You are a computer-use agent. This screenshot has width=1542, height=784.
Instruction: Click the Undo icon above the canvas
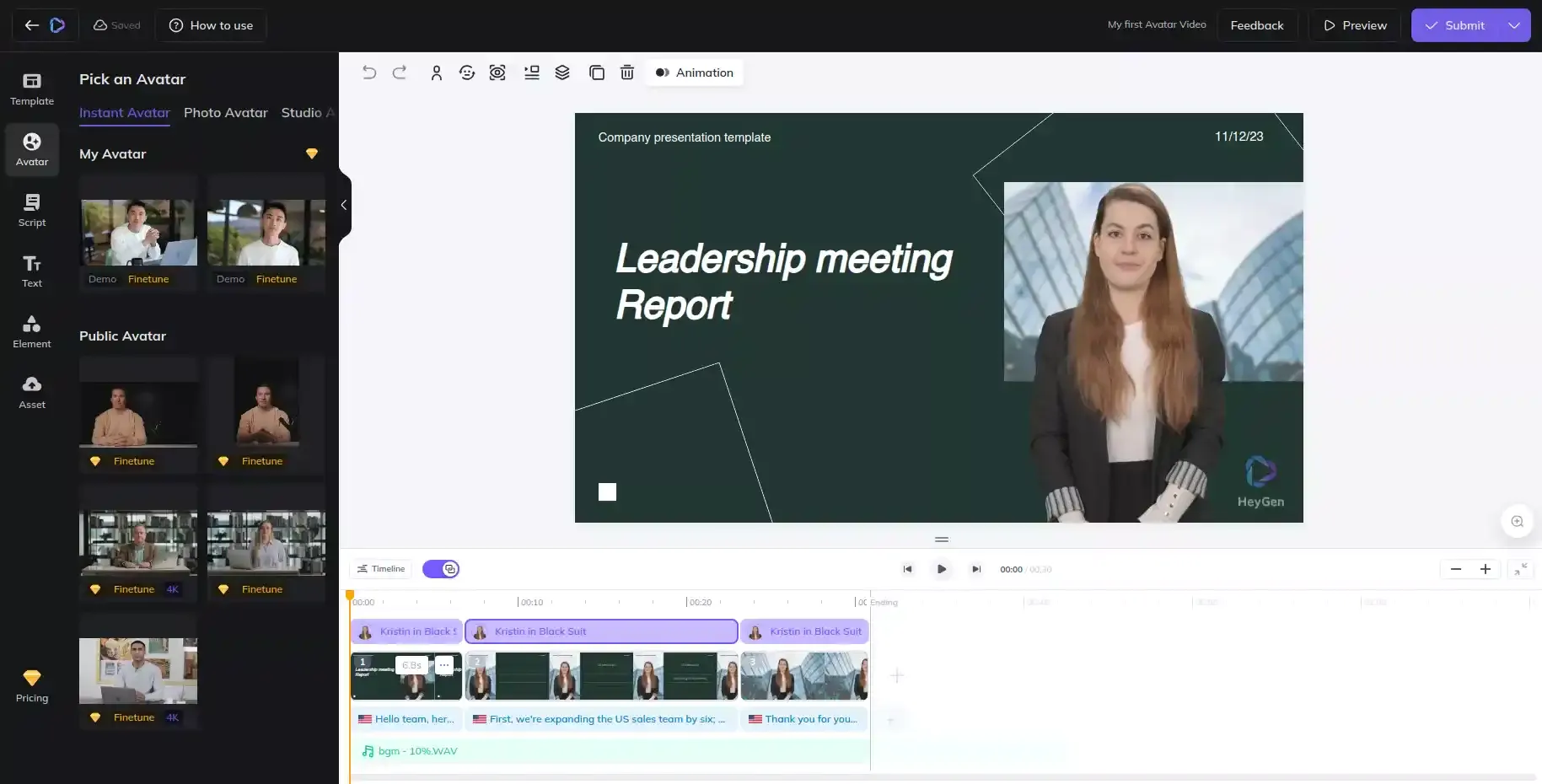coord(369,72)
